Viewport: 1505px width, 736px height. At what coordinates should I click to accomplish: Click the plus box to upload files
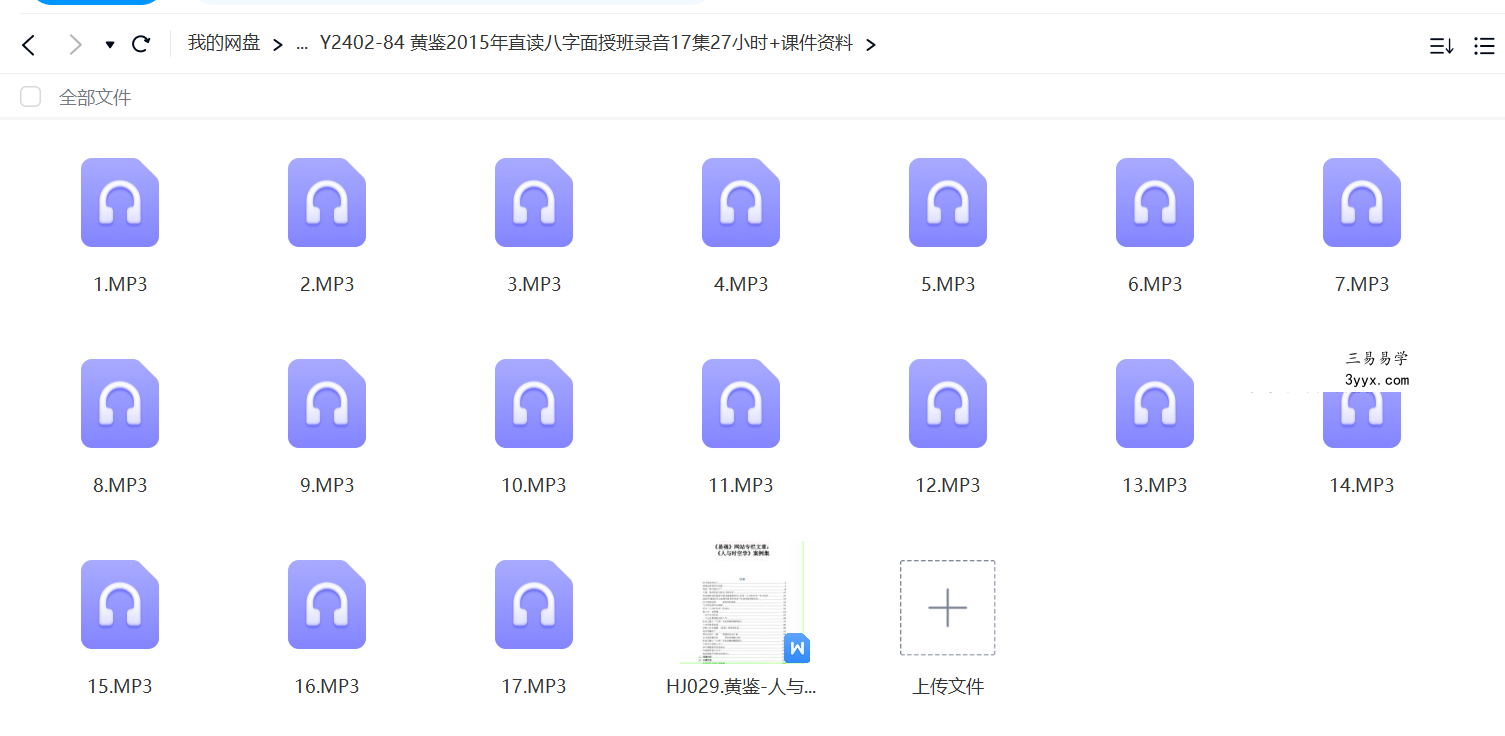[947, 608]
